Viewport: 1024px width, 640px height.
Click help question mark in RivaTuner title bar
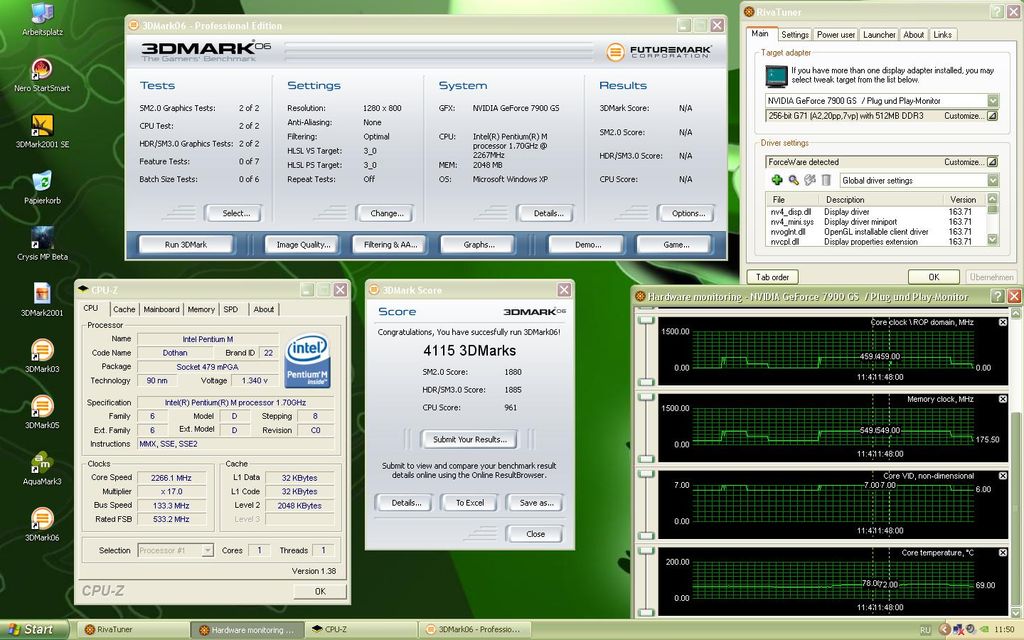click(x=997, y=12)
